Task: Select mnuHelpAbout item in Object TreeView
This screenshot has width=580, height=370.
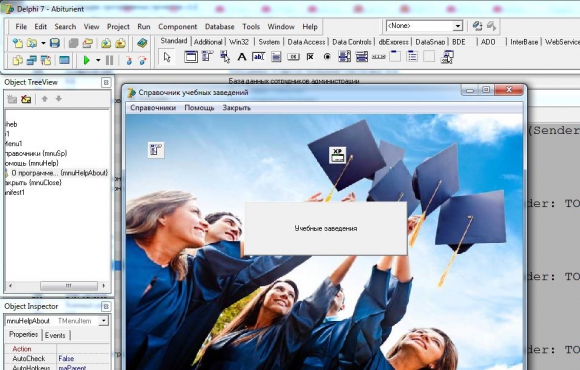Action: pos(57,173)
